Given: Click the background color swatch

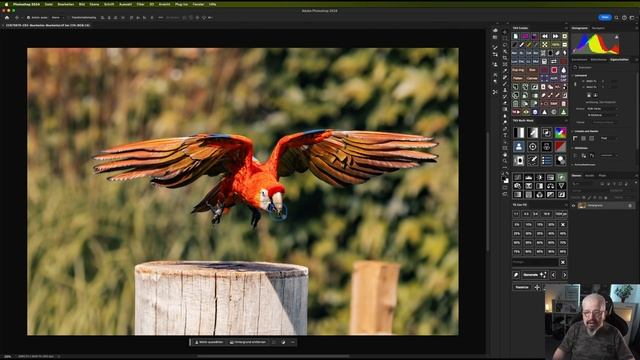Looking at the screenshot, I should [507, 181].
